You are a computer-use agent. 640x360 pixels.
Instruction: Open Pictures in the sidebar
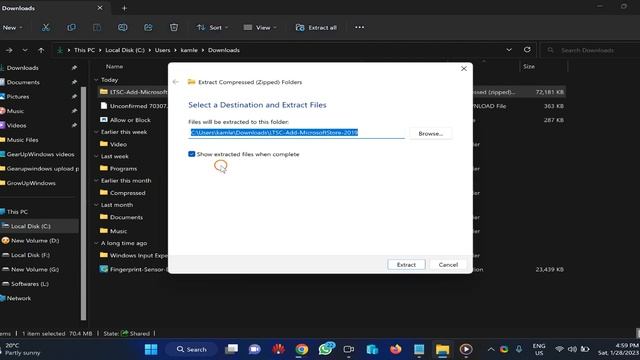[18, 96]
